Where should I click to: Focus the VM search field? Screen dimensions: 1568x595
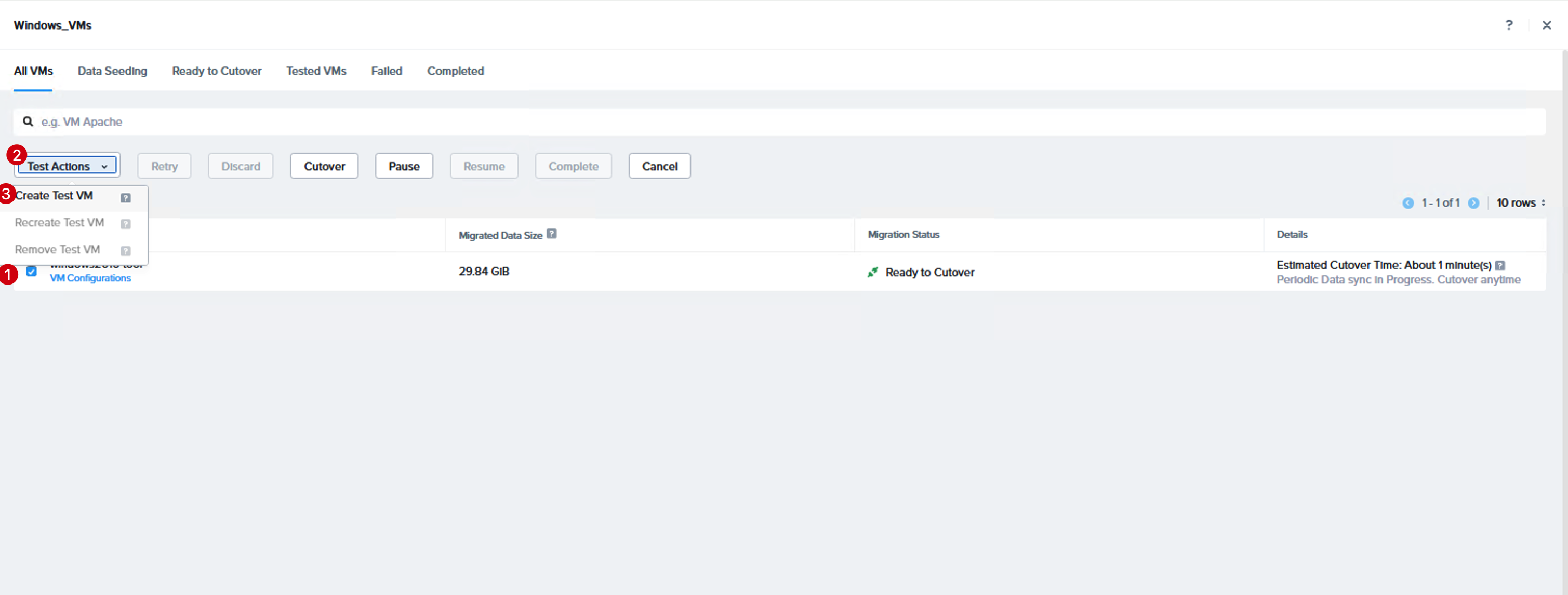click(x=779, y=121)
